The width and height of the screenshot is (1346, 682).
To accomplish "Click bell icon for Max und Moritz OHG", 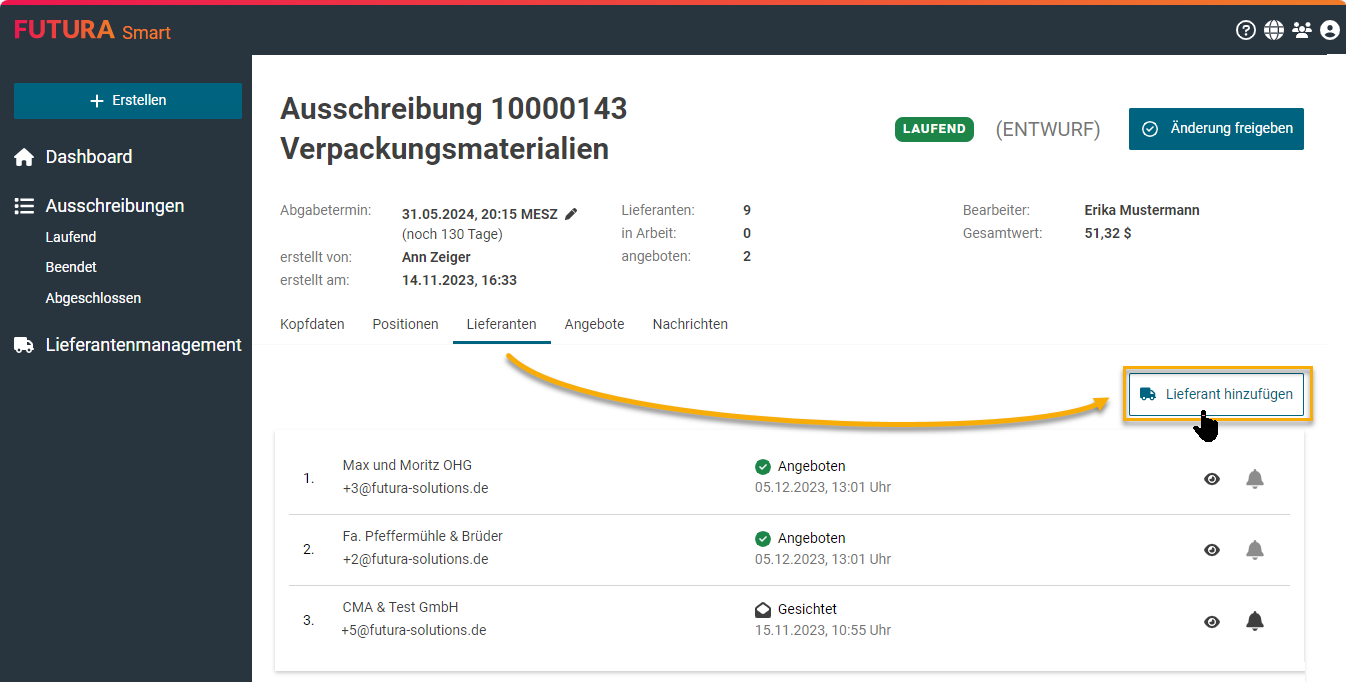I will tap(1254, 479).
